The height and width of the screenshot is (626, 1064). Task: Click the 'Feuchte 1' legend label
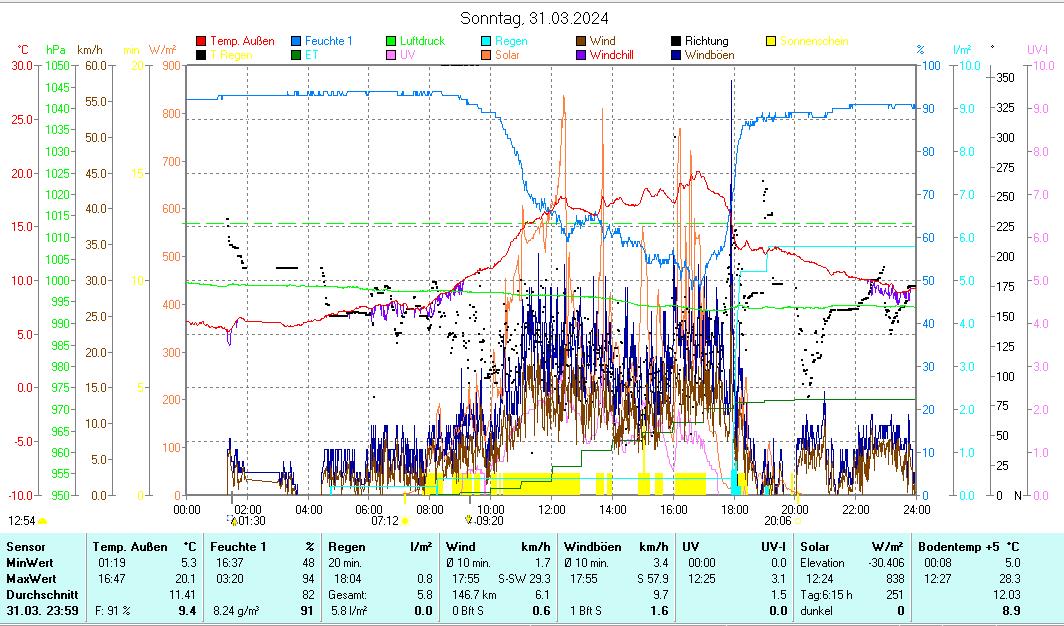click(328, 41)
